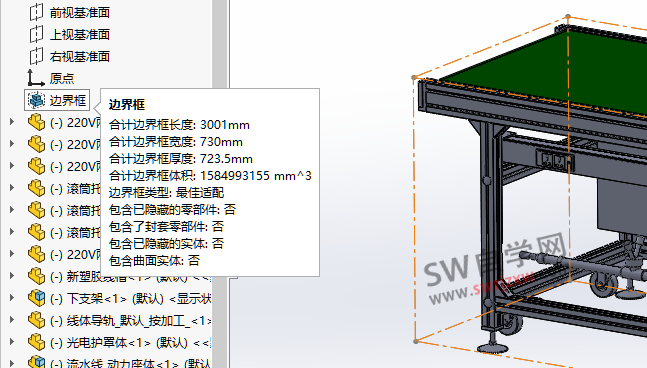Click the 边界框 tooltip heading
This screenshot has height=368, width=647.
(127, 104)
